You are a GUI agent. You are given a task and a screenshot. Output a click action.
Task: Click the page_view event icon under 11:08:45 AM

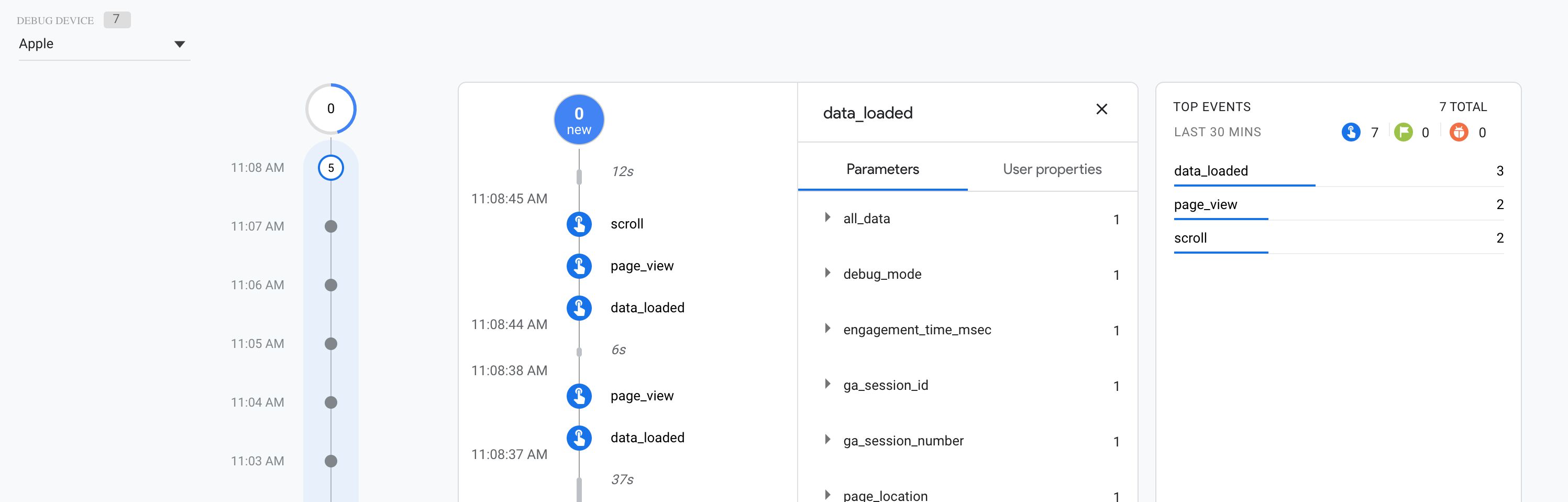click(x=579, y=266)
